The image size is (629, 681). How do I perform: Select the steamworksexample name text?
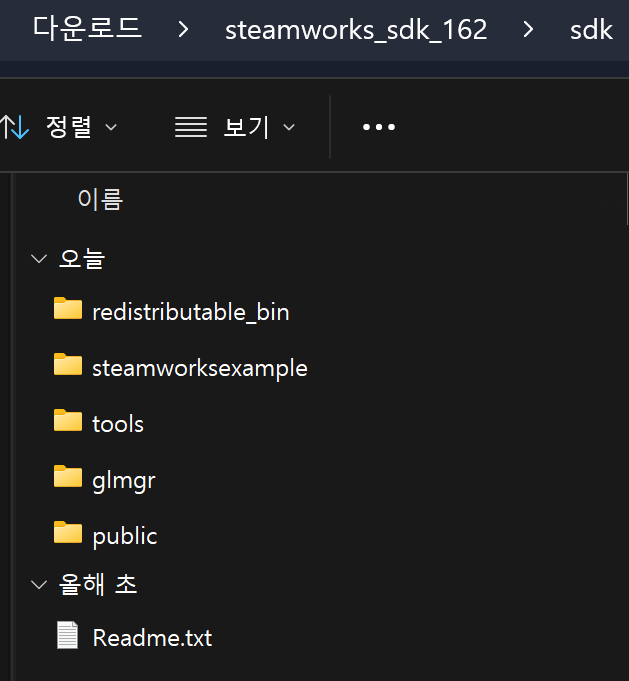(x=200, y=369)
